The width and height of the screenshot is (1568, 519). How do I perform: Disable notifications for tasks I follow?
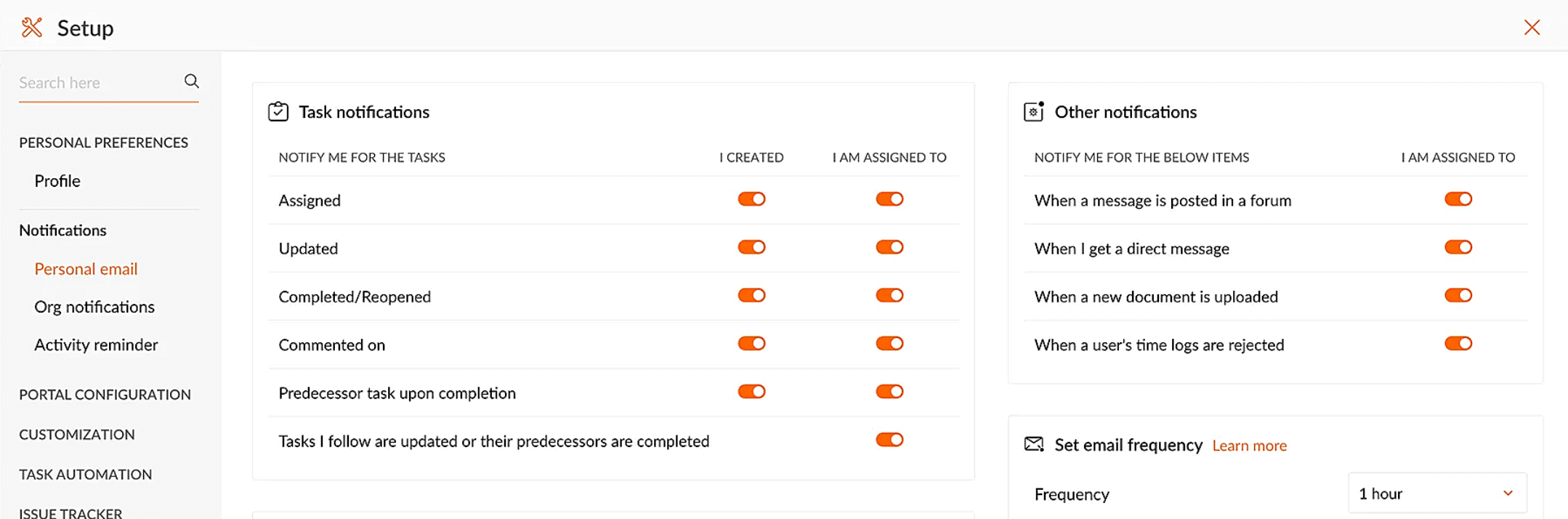(x=889, y=440)
